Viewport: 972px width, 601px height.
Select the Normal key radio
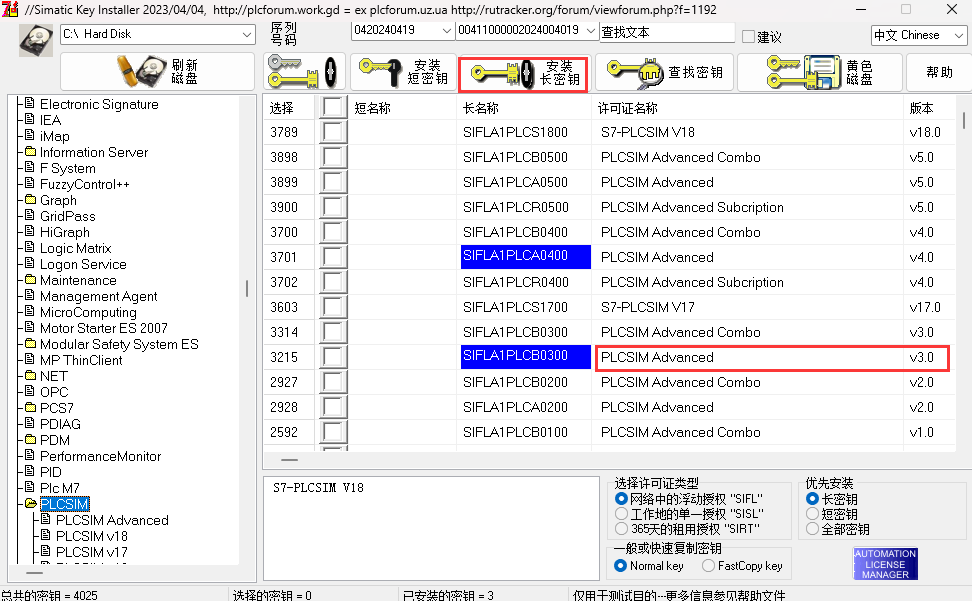tap(620, 566)
